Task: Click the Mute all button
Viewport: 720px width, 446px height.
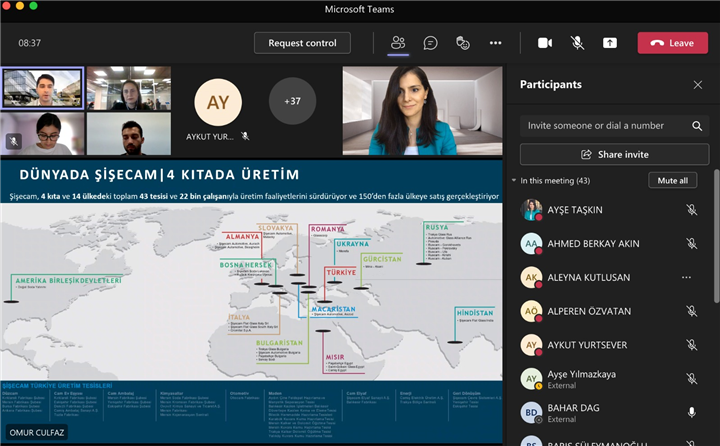Action: (673, 181)
